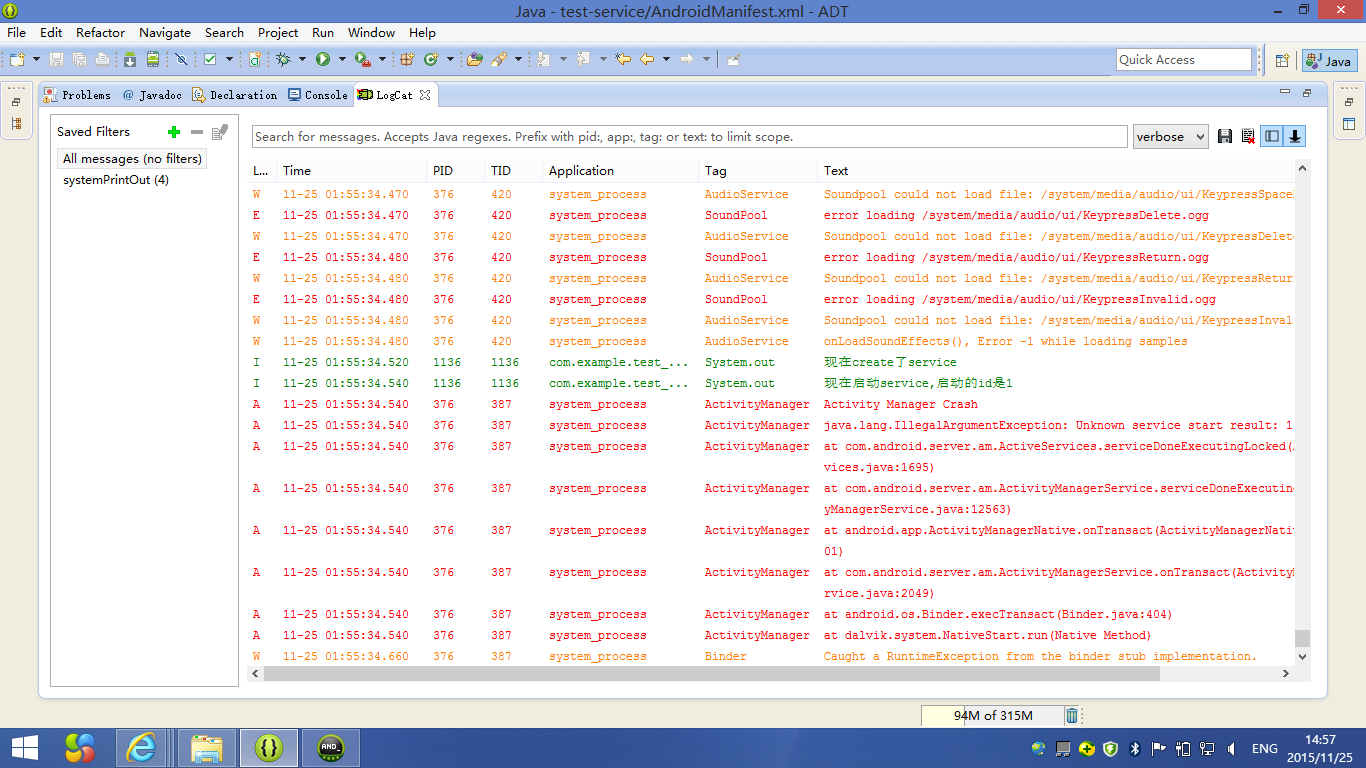Open the Outline view icon in right sidebar
Image resolution: width=1366 pixels, height=768 pixels.
coord(1349,124)
